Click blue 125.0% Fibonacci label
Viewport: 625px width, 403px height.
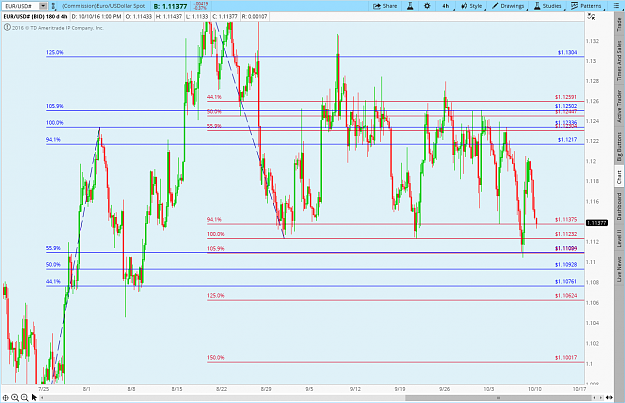tap(55, 52)
